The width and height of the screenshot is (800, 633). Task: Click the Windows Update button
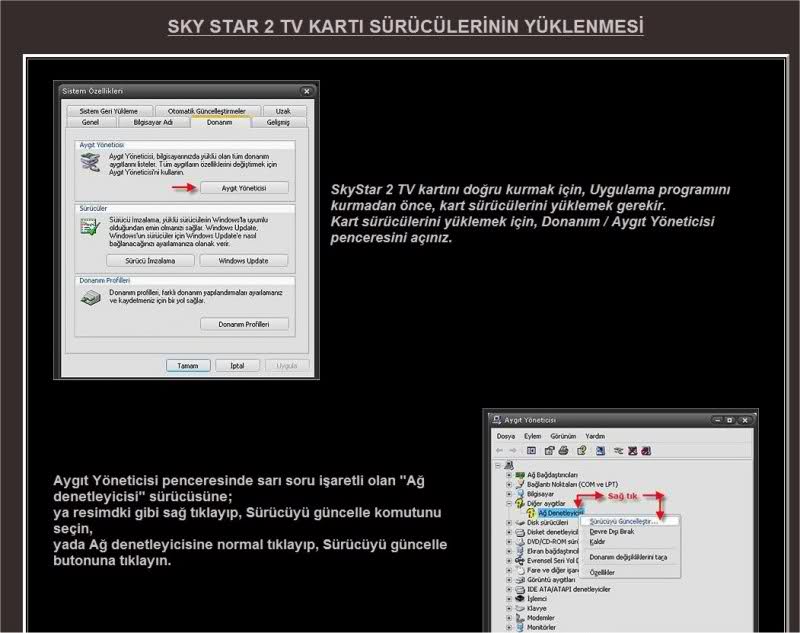(243, 260)
